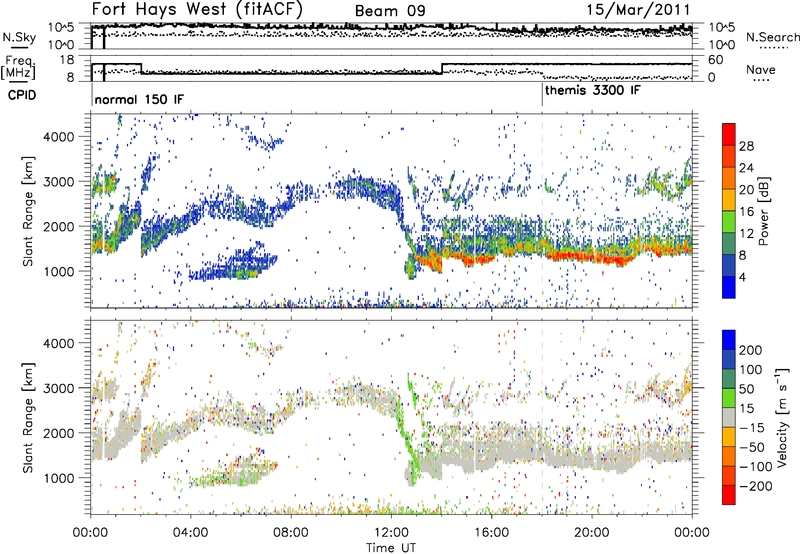This screenshot has width=800, height=554.
Task: Click the '28' tick on the Power scale
Action: (746, 146)
